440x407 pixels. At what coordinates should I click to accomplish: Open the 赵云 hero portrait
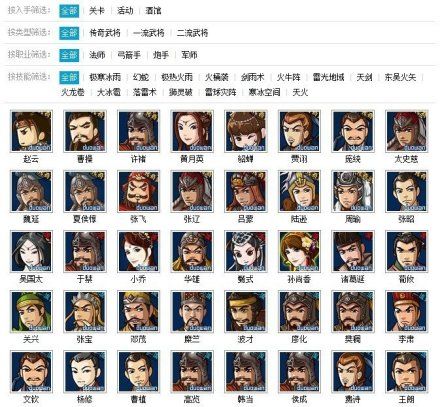coord(31,131)
